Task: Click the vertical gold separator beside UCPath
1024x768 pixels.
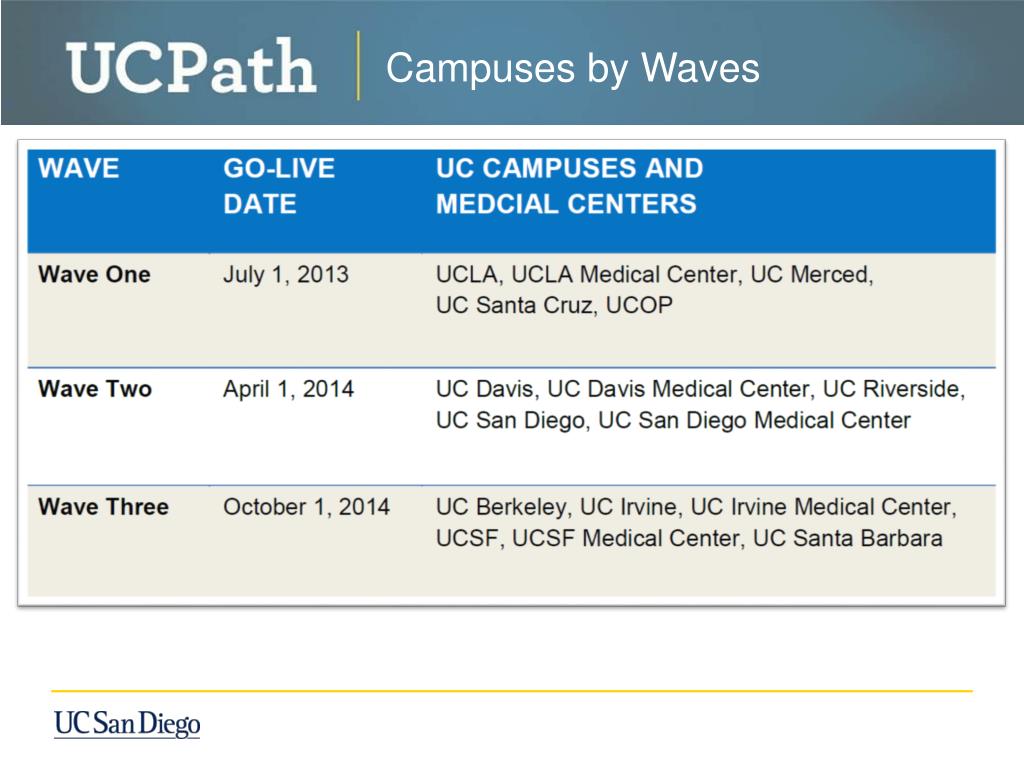Action: point(358,66)
